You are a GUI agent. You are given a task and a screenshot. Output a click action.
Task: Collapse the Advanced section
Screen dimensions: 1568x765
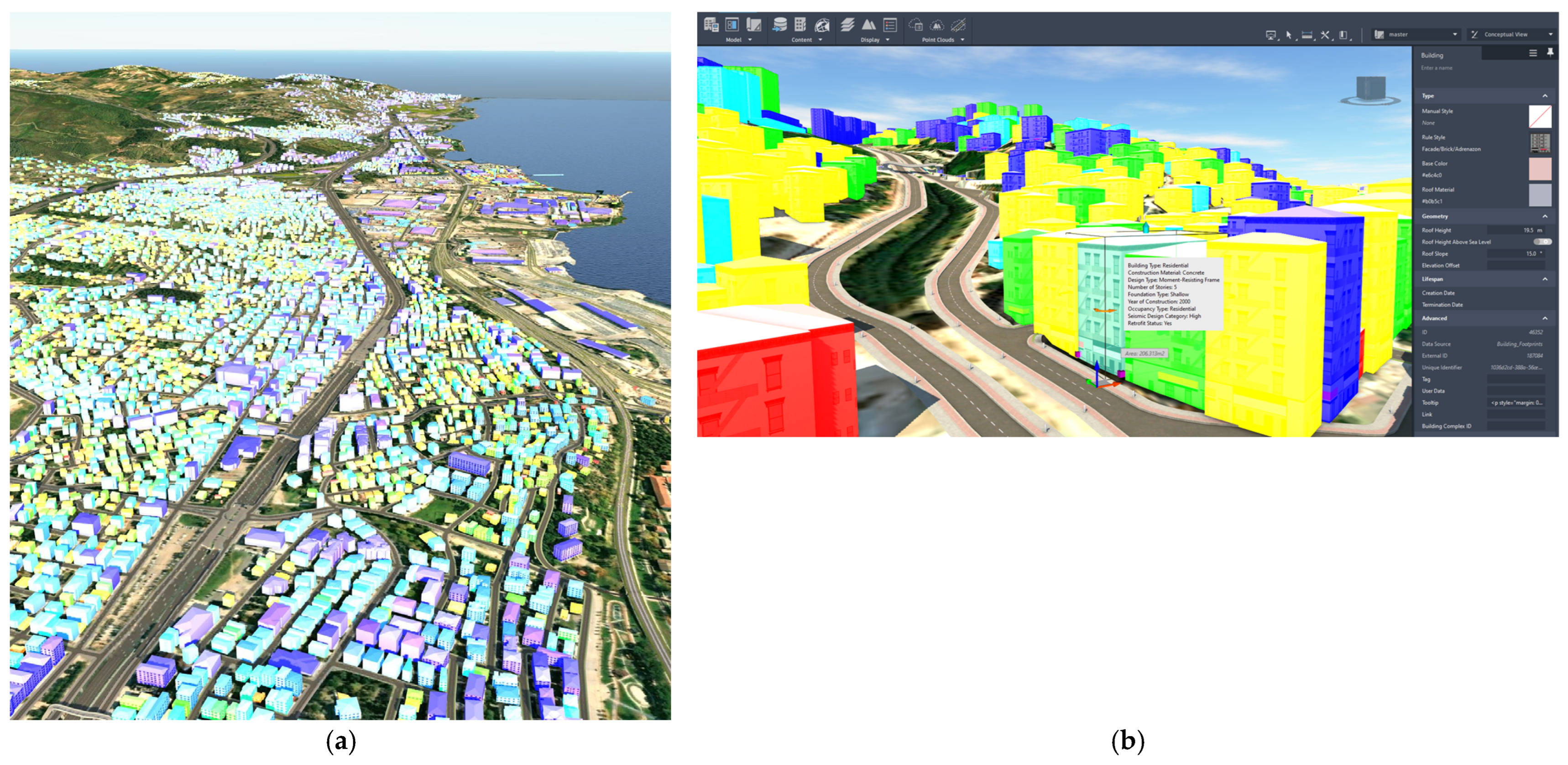pyautogui.click(x=1545, y=318)
